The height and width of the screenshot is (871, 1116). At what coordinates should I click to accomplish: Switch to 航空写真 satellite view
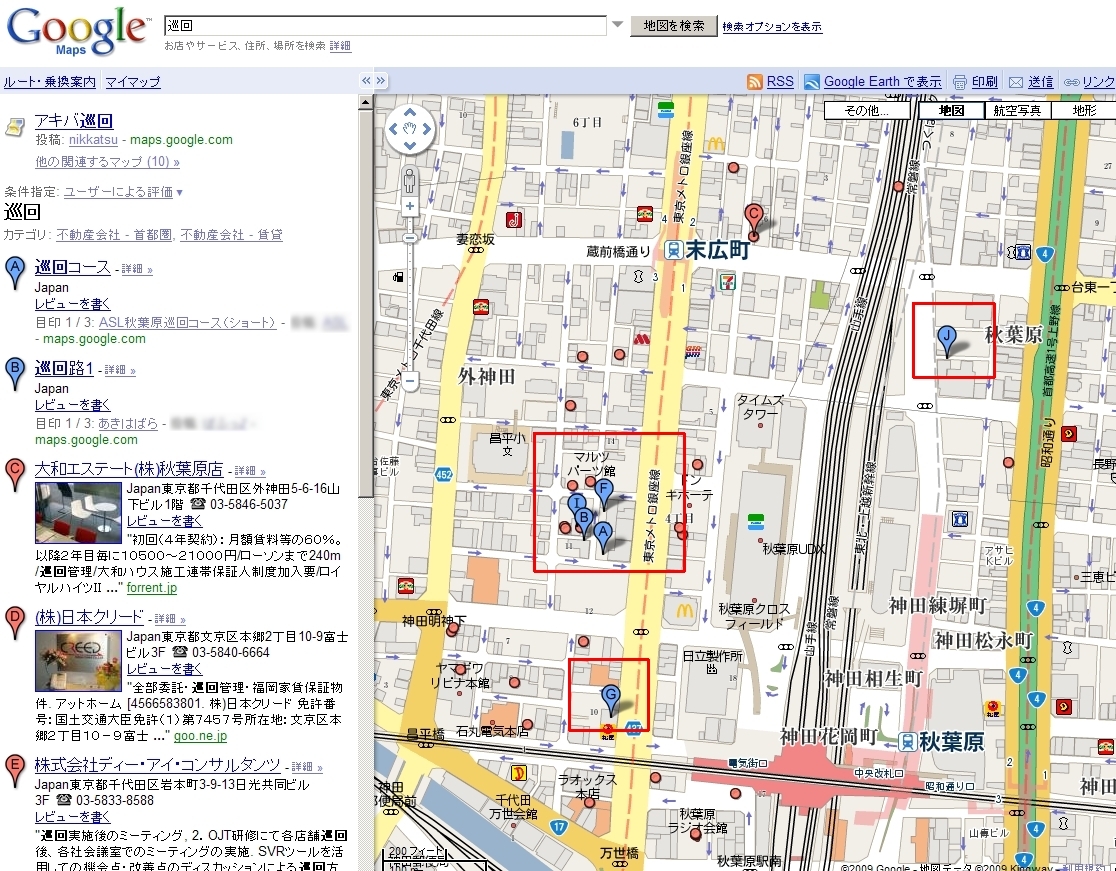click(x=1017, y=110)
